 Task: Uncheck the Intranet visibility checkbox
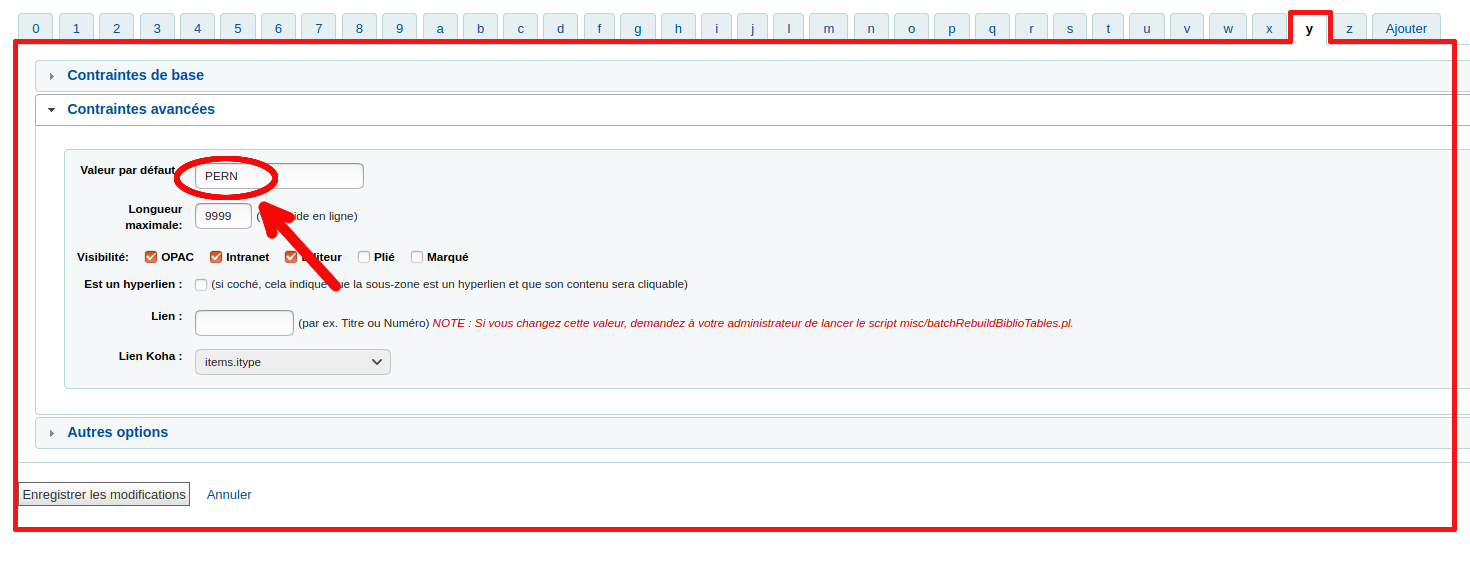[x=216, y=257]
